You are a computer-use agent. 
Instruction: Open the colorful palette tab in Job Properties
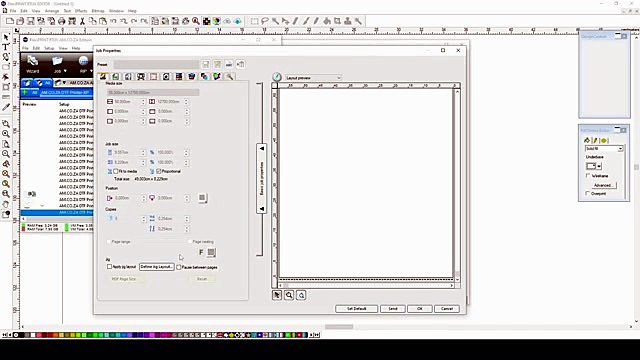217,77
